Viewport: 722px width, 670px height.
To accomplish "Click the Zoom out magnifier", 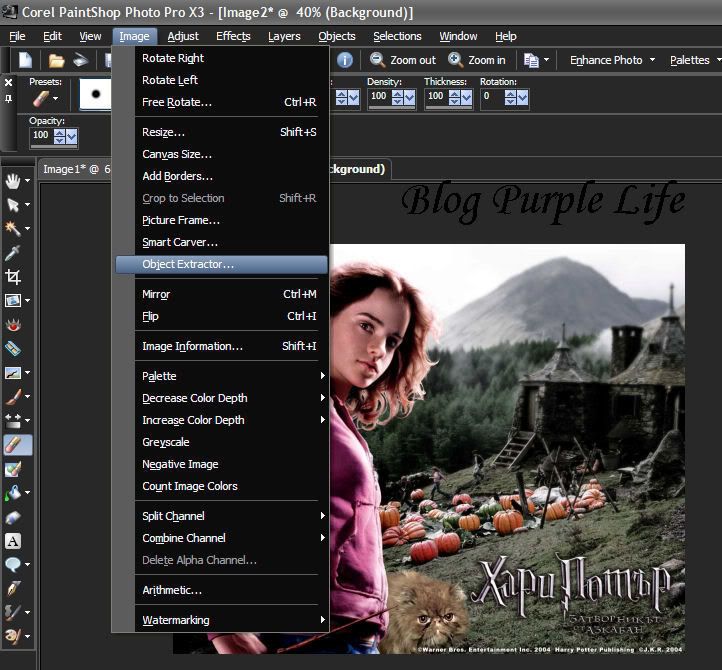I will coord(377,59).
